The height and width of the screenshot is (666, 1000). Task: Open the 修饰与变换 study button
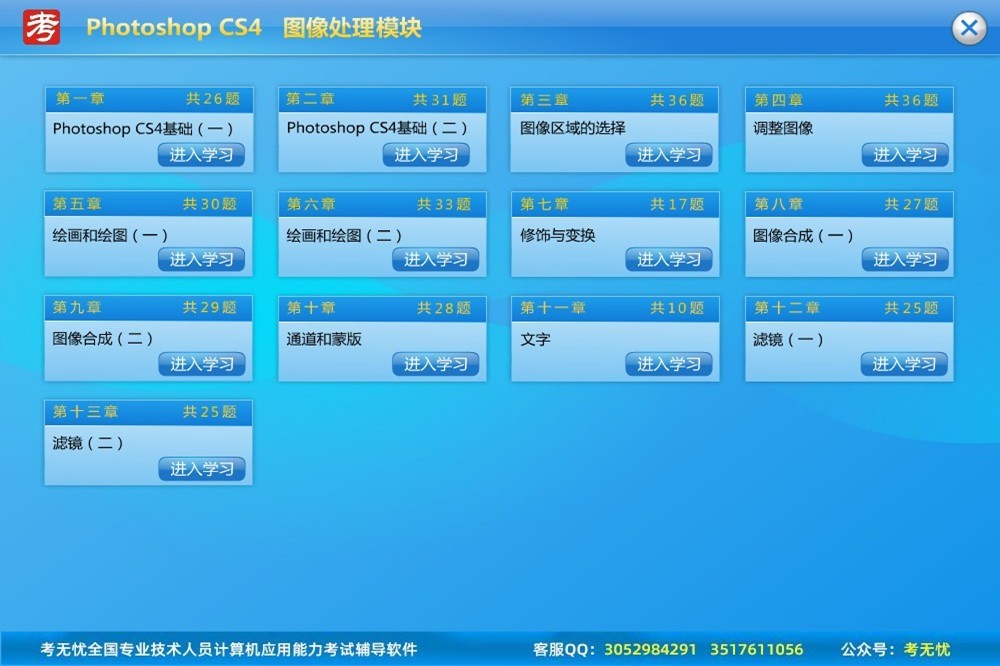[669, 260]
